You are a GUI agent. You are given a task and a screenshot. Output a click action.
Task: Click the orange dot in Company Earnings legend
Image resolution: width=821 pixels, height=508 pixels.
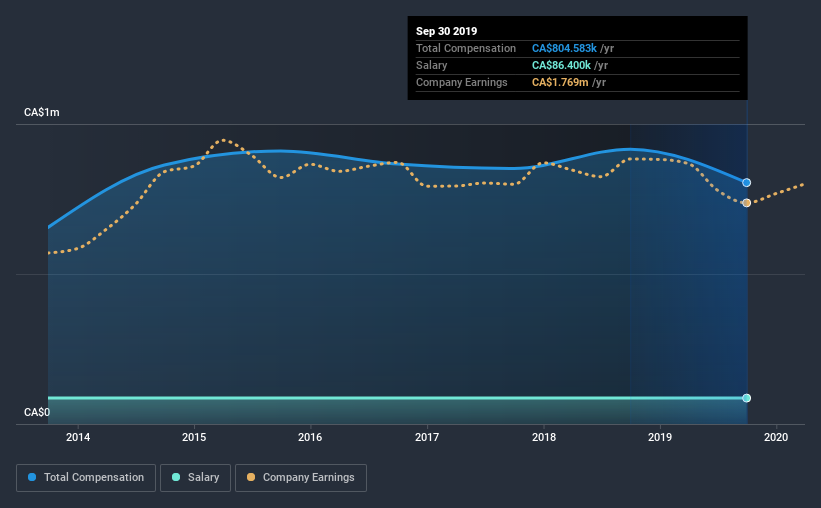tap(251, 477)
